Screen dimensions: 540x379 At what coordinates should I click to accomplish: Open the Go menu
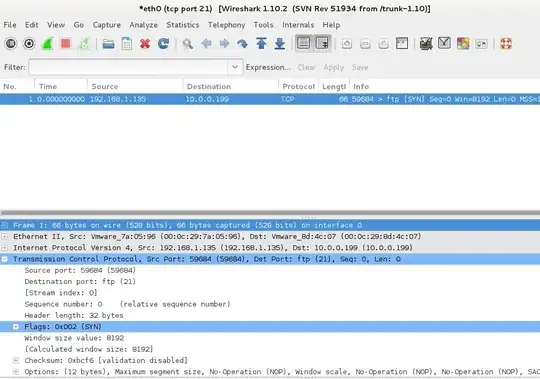[79, 25]
